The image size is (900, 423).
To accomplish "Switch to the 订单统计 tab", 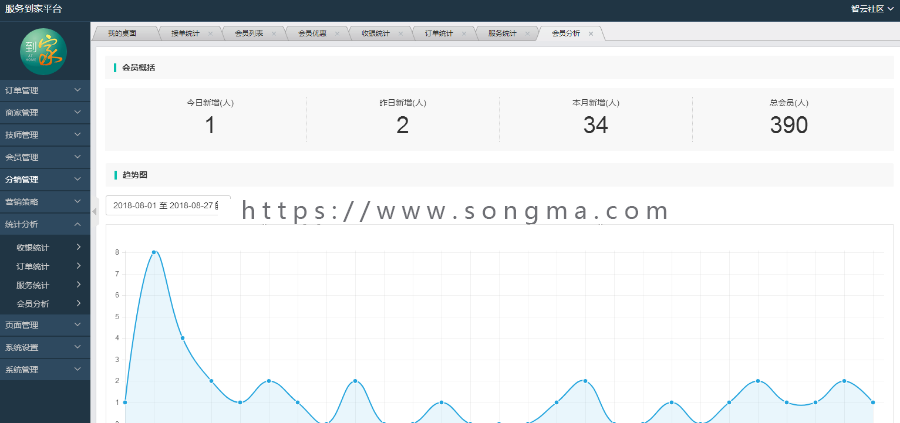I will tap(439, 34).
